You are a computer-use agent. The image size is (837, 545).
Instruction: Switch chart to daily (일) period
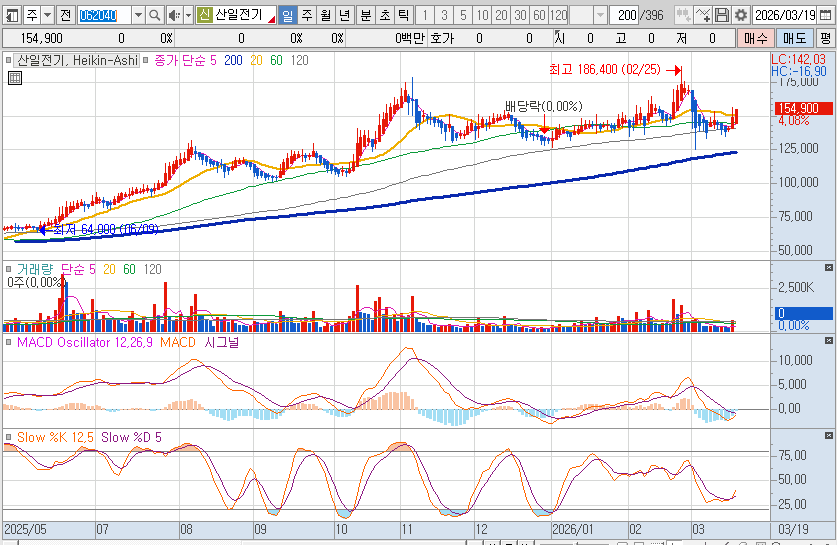(288, 15)
